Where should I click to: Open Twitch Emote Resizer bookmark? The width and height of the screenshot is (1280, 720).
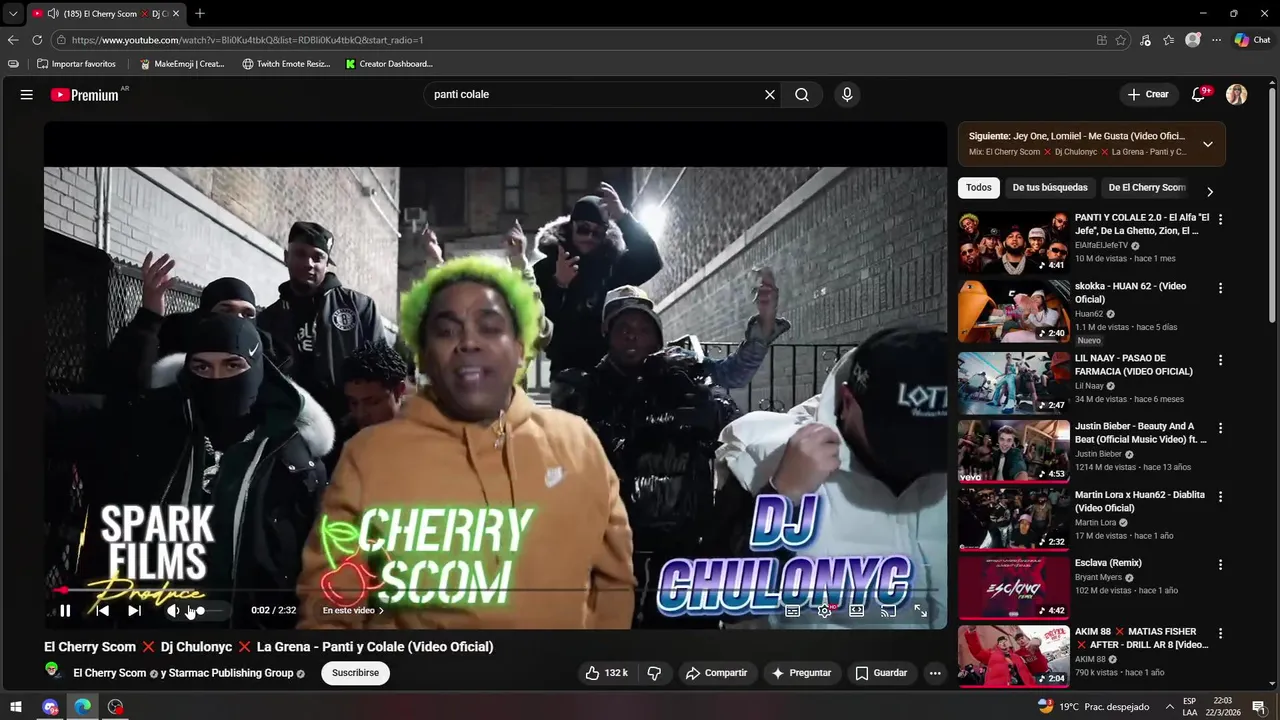pos(286,64)
